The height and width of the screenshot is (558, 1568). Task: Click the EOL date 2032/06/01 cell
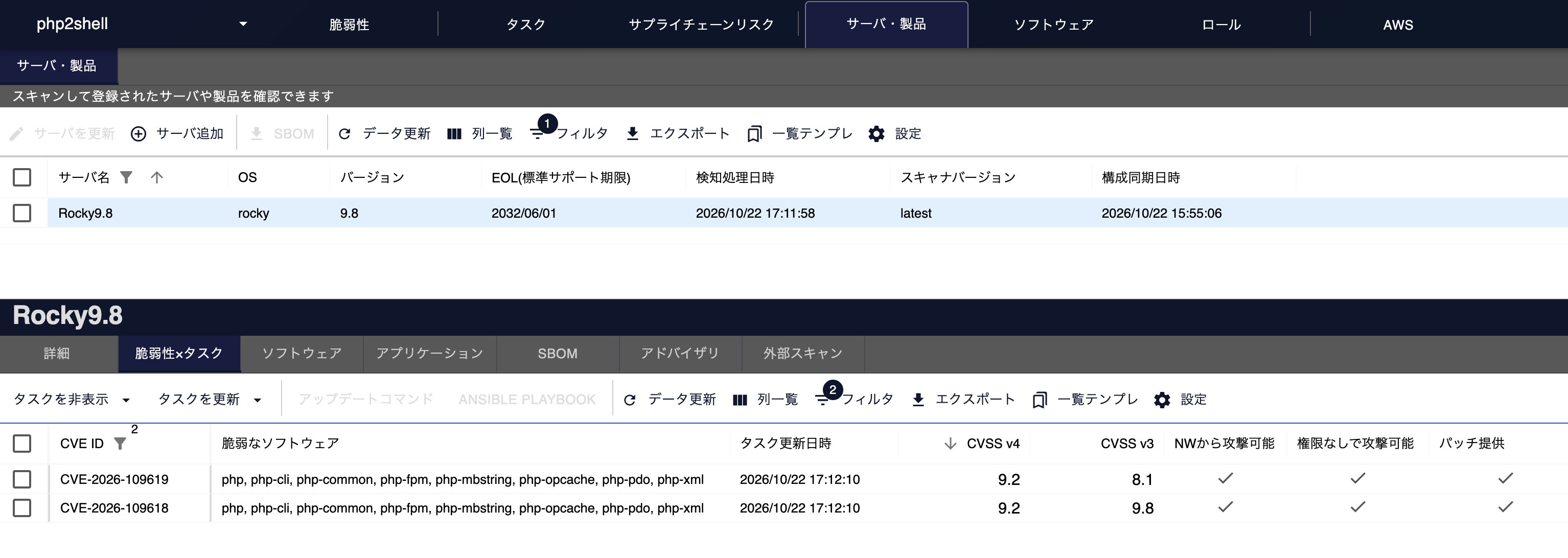tap(523, 214)
